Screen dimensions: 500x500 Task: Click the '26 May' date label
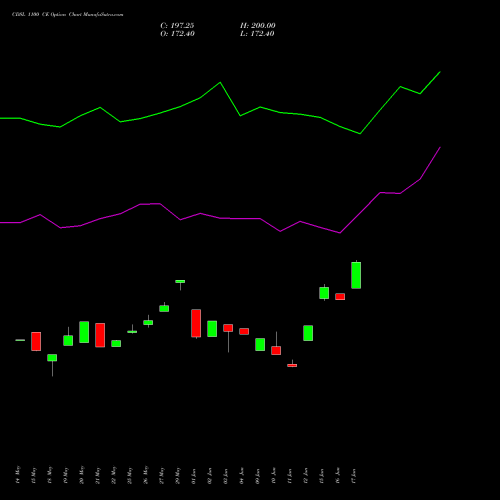(146, 475)
